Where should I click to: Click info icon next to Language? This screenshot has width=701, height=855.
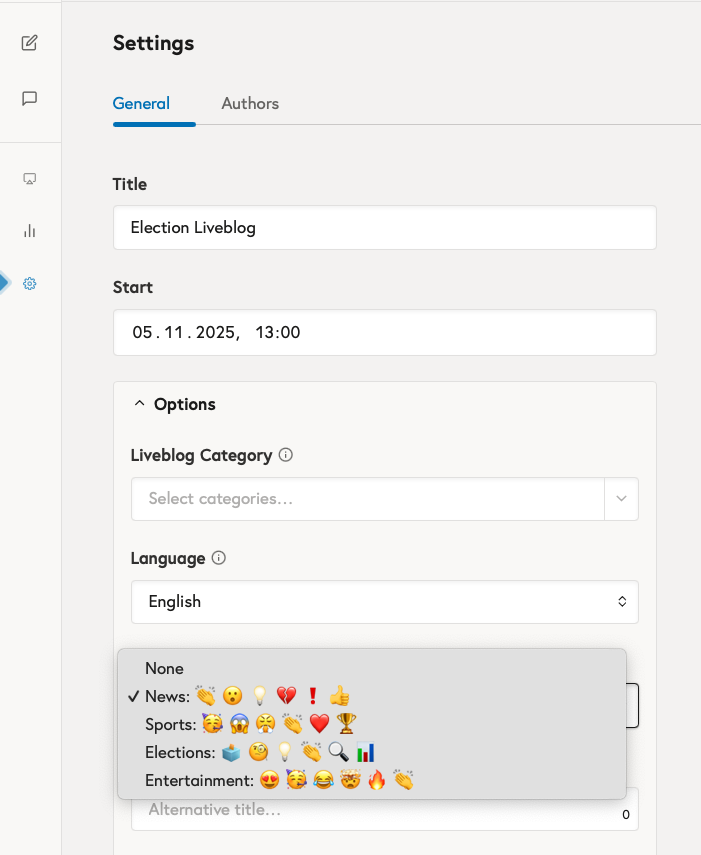(219, 558)
